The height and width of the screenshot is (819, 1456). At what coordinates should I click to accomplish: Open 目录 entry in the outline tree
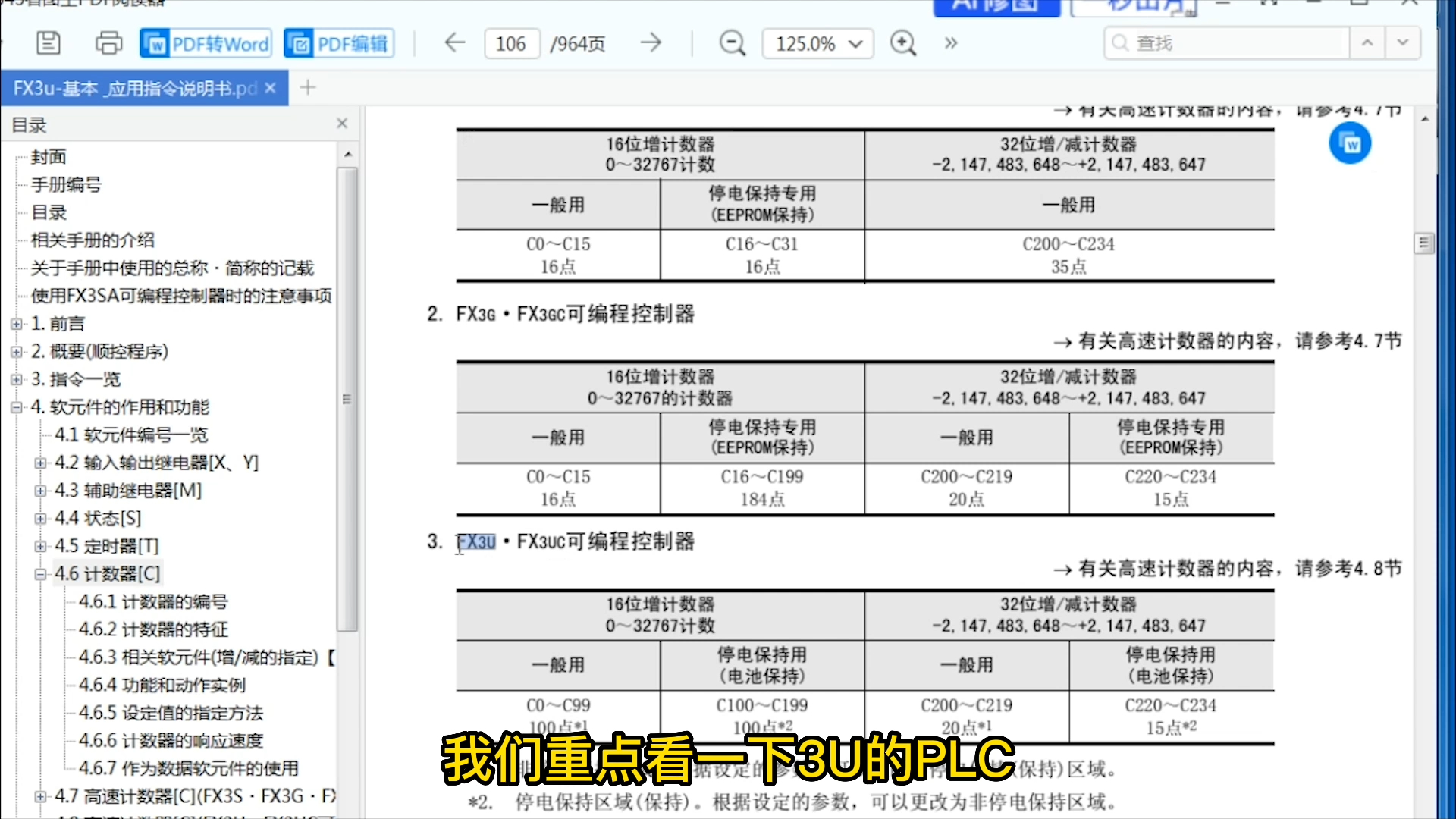(x=49, y=212)
